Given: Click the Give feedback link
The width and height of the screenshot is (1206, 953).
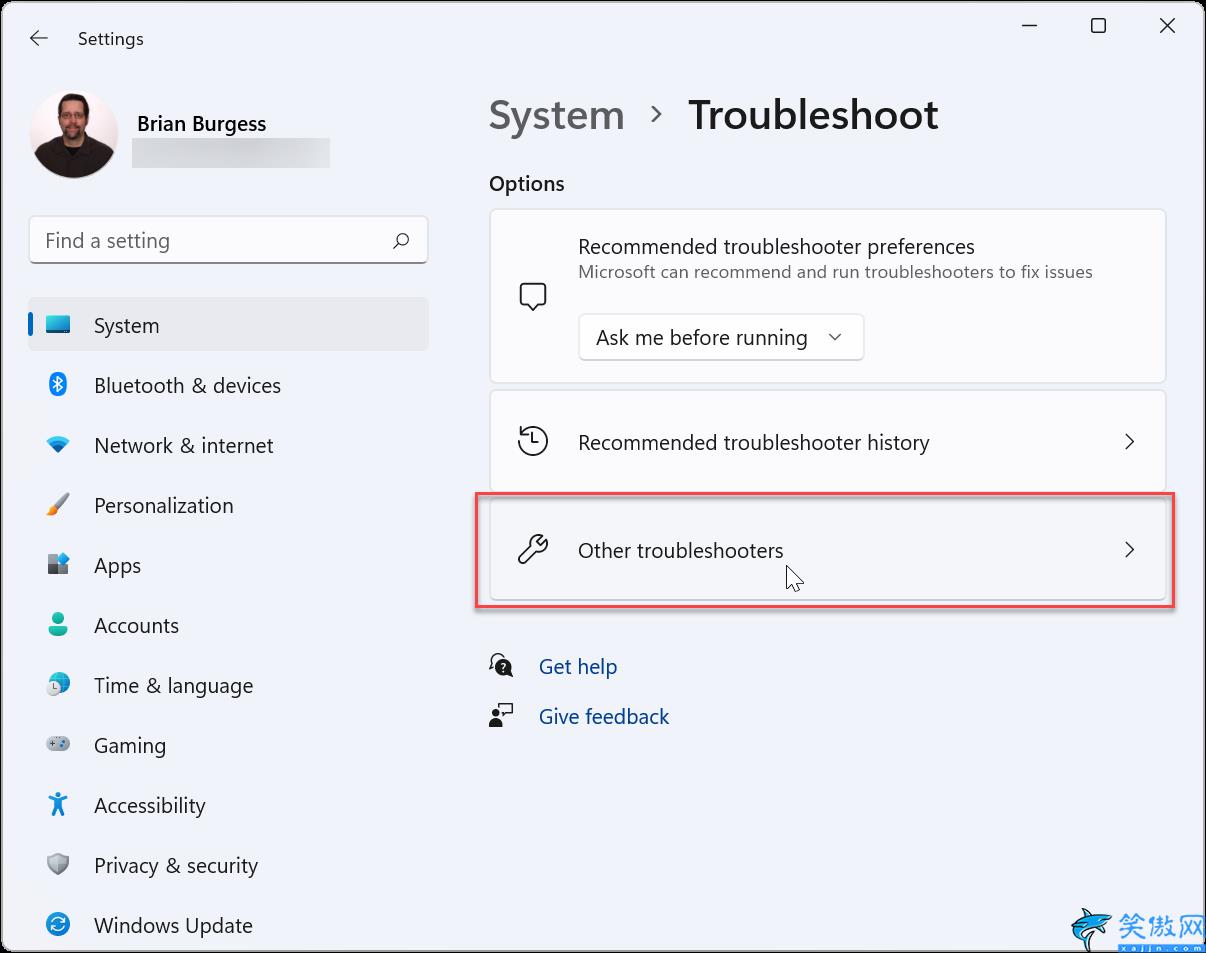Looking at the screenshot, I should point(604,716).
